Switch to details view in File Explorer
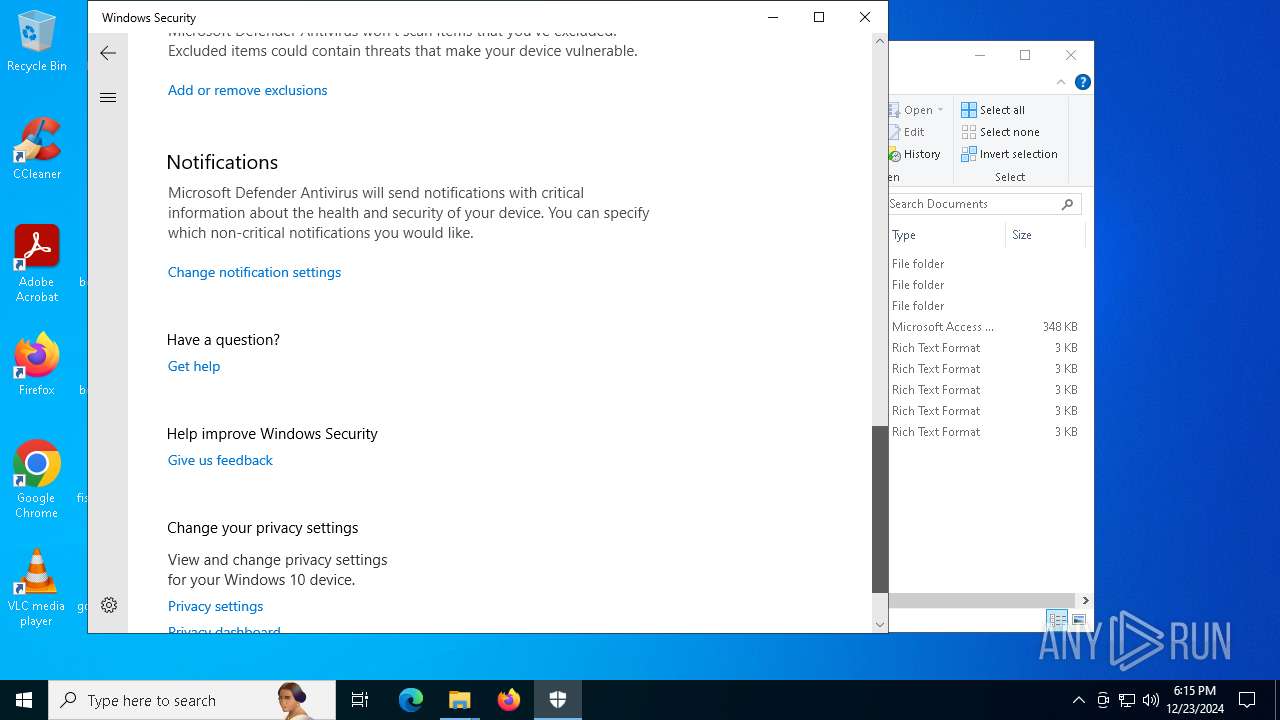This screenshot has width=1280, height=720. 1057,620
